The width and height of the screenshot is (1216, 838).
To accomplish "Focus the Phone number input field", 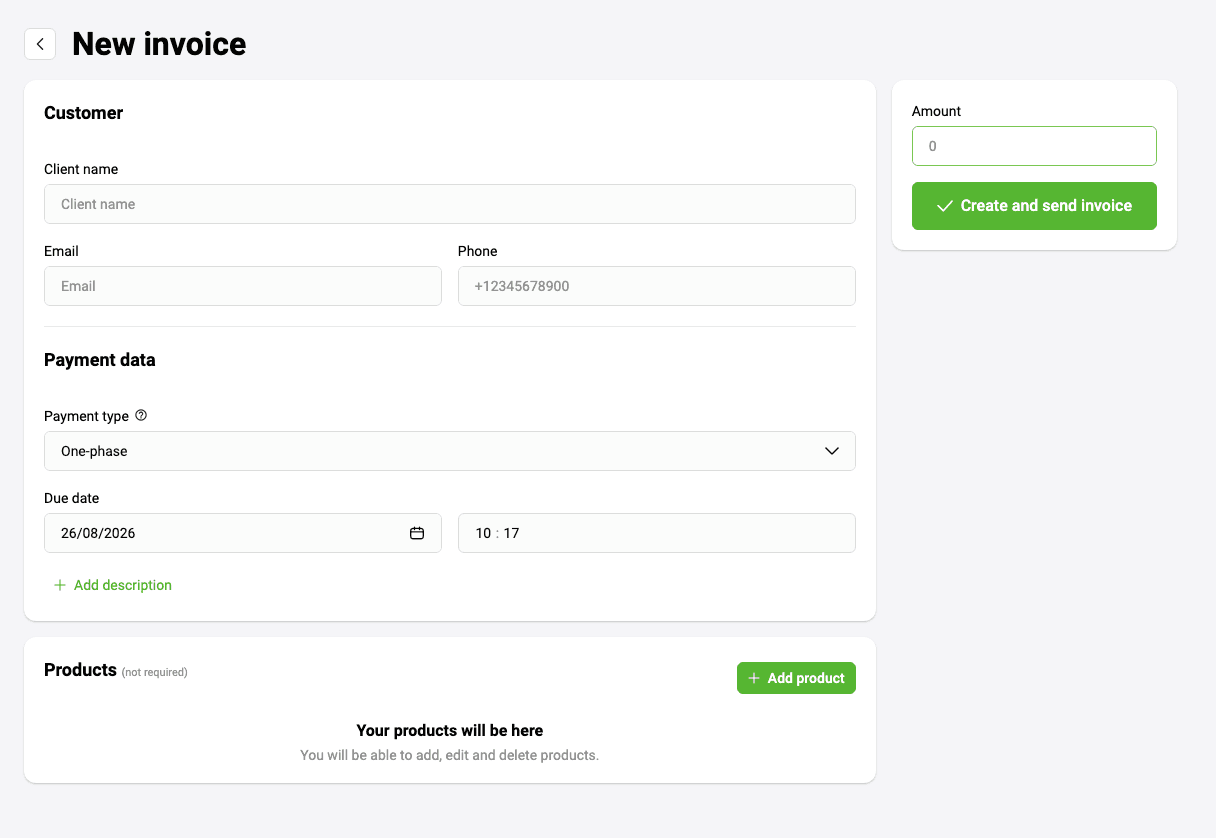I will pos(657,286).
